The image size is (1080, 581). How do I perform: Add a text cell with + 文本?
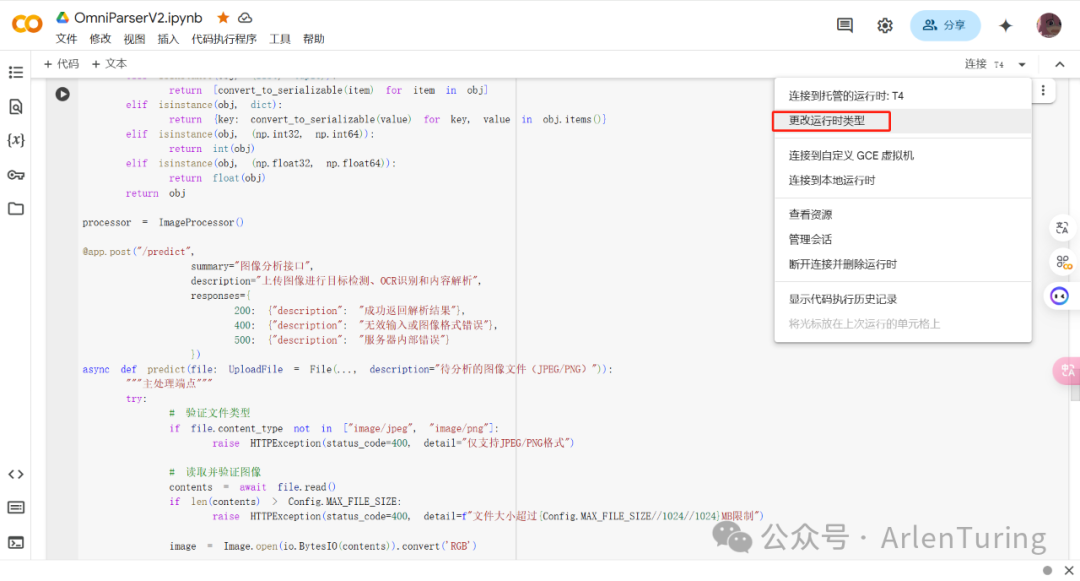tap(110, 64)
